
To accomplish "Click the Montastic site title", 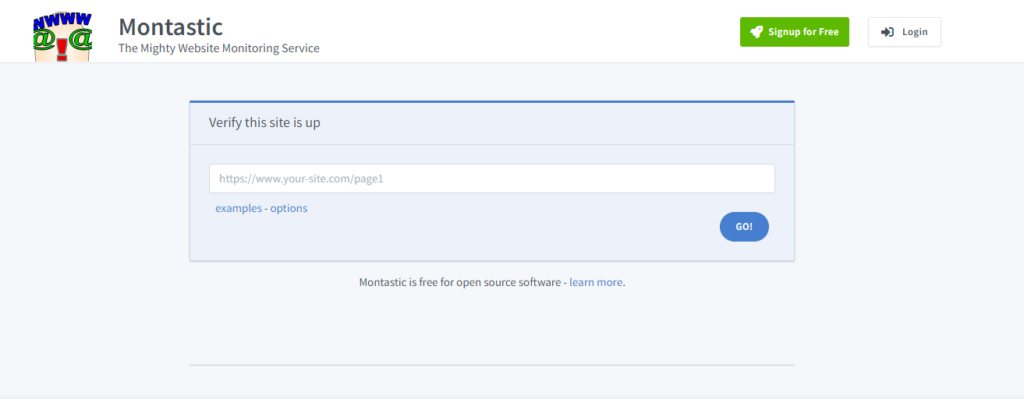I will [170, 27].
